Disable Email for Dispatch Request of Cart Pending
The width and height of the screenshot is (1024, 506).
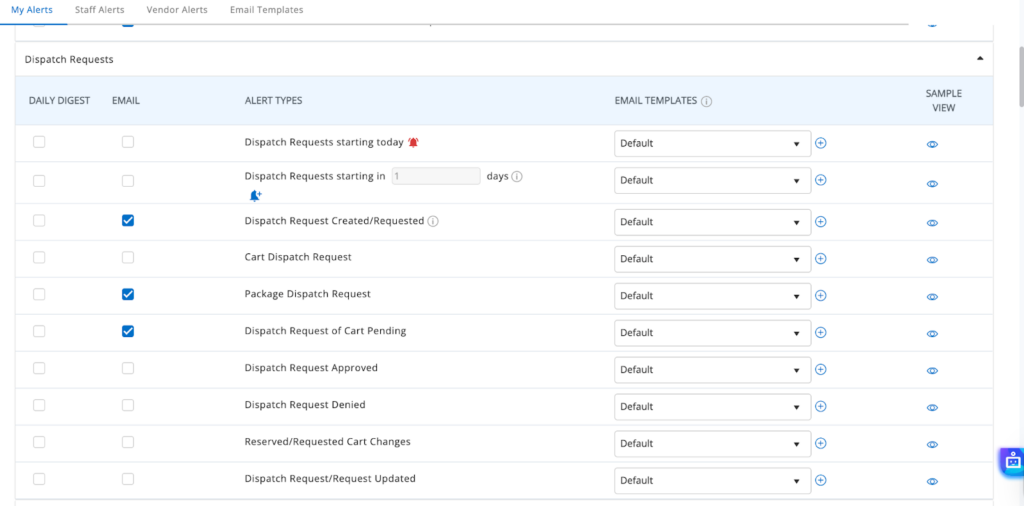128,331
